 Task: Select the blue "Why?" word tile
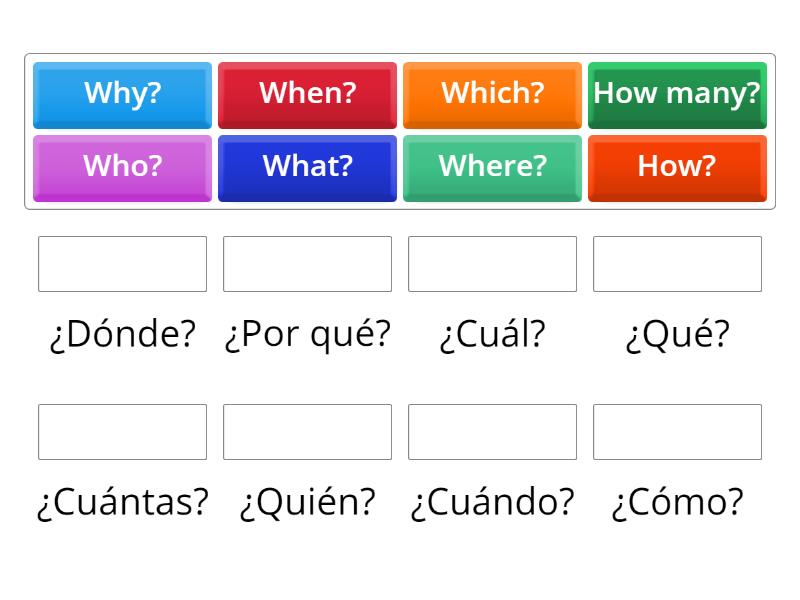[122, 93]
